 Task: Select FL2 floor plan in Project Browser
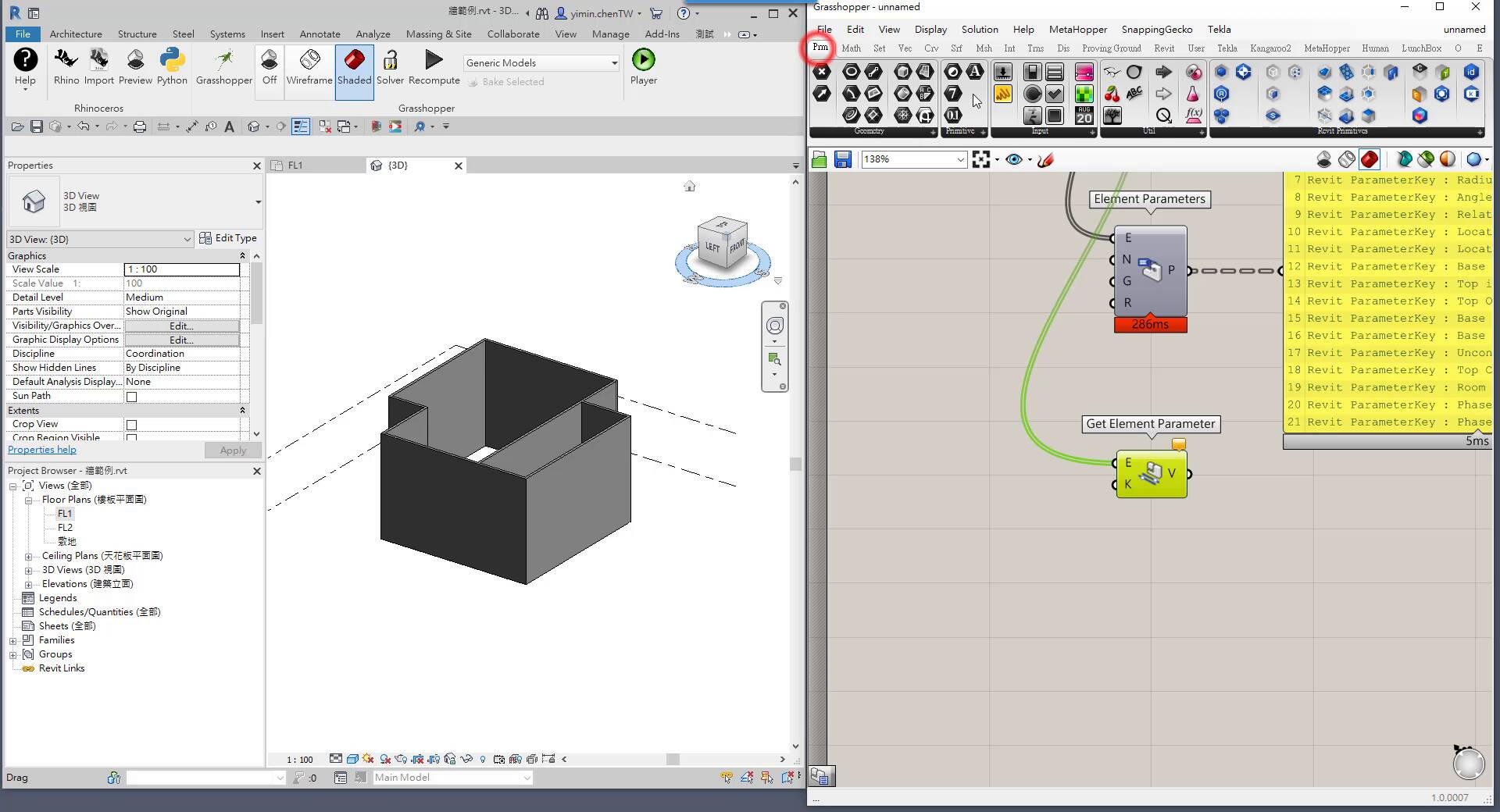pos(65,528)
